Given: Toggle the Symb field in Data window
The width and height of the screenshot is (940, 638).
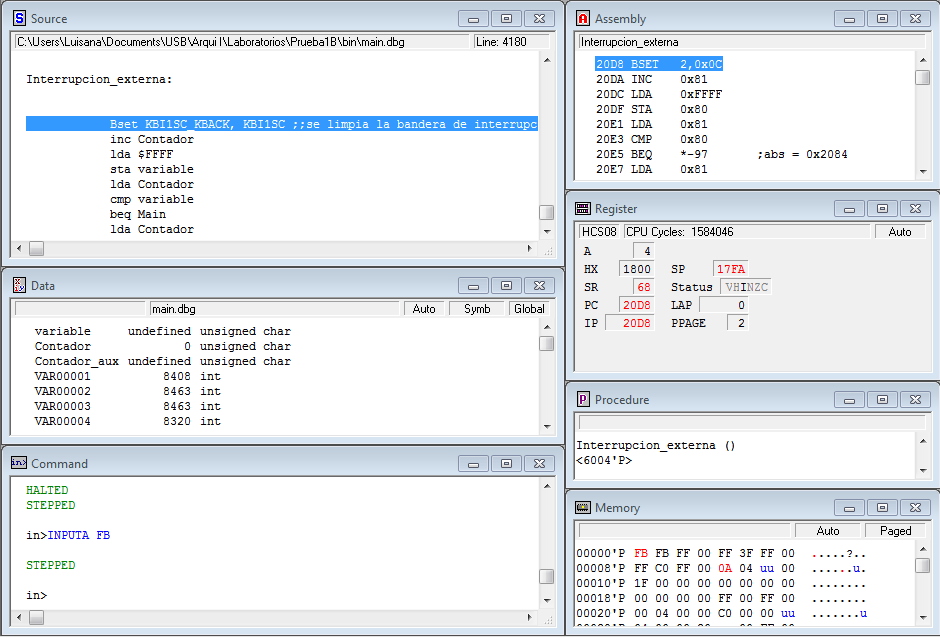Looking at the screenshot, I should [x=477, y=309].
